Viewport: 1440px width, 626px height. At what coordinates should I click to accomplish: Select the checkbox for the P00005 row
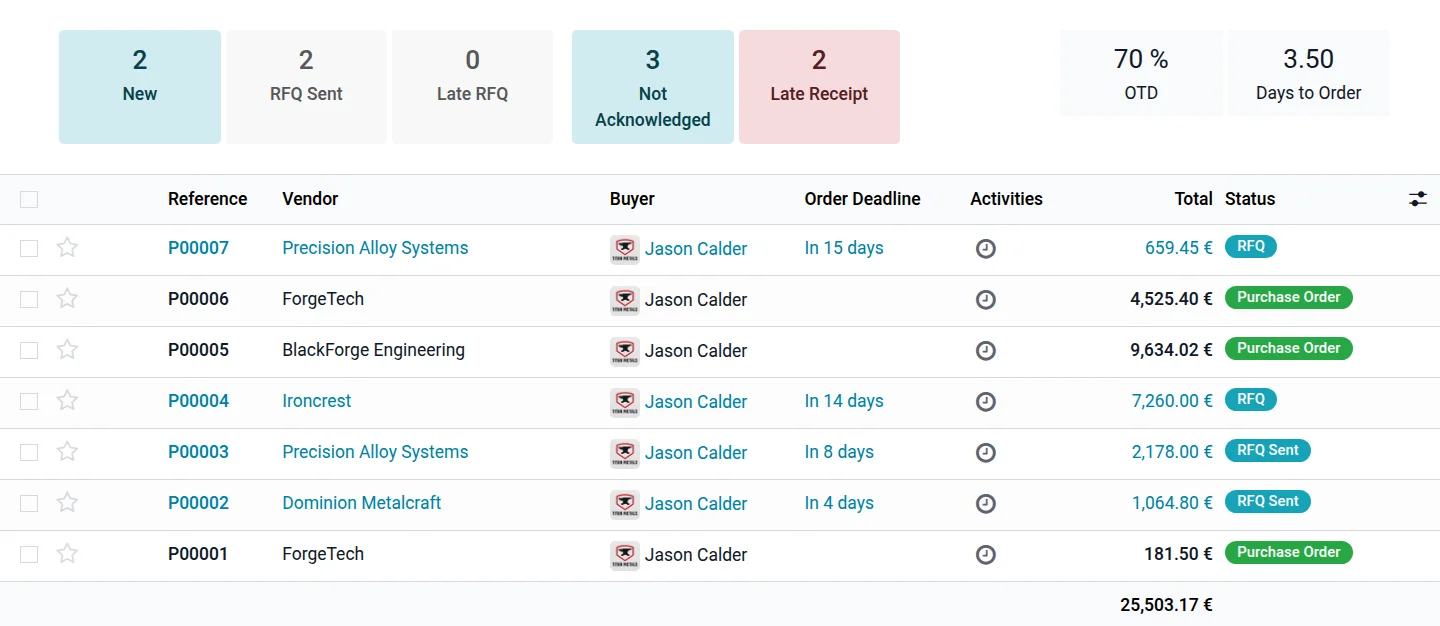(29, 351)
